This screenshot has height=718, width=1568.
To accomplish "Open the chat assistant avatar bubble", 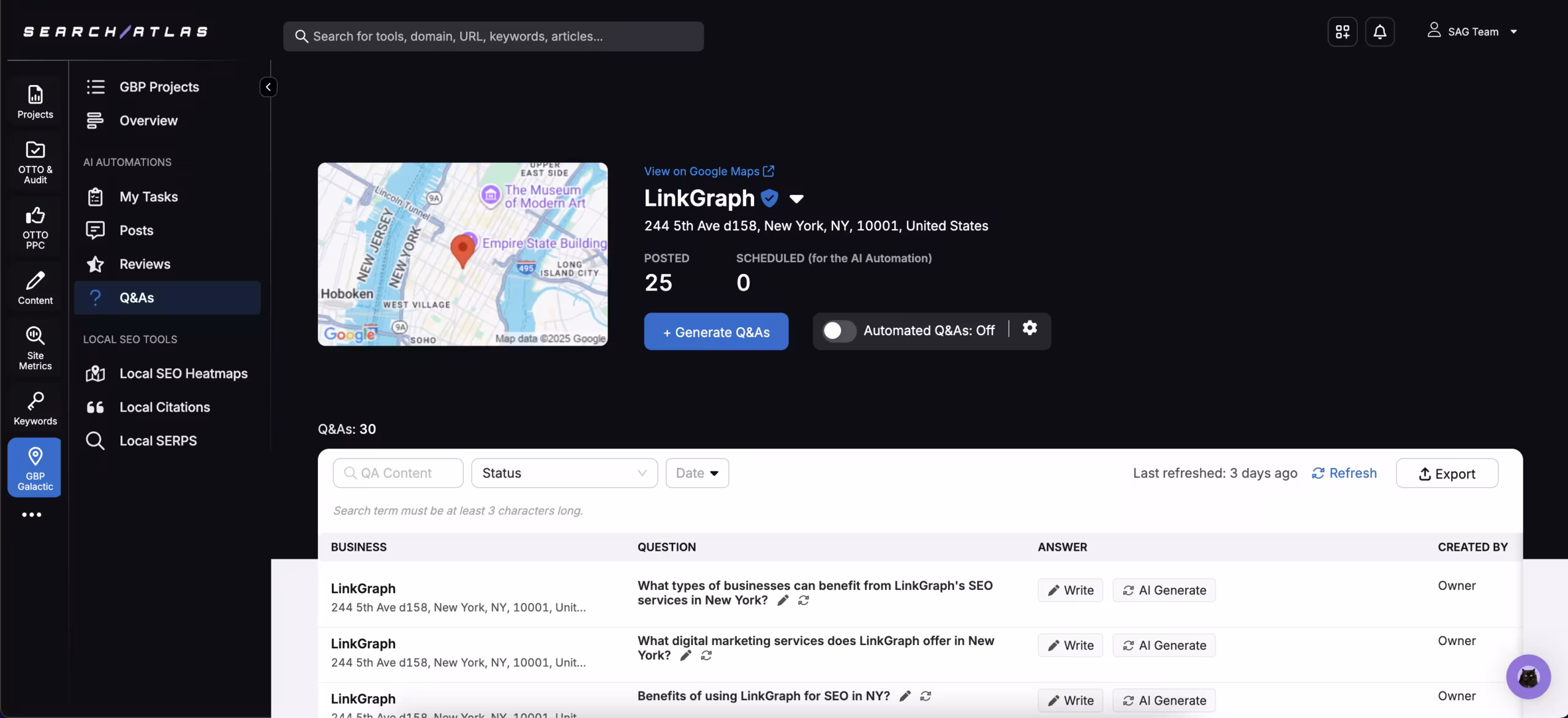I will click(1528, 677).
